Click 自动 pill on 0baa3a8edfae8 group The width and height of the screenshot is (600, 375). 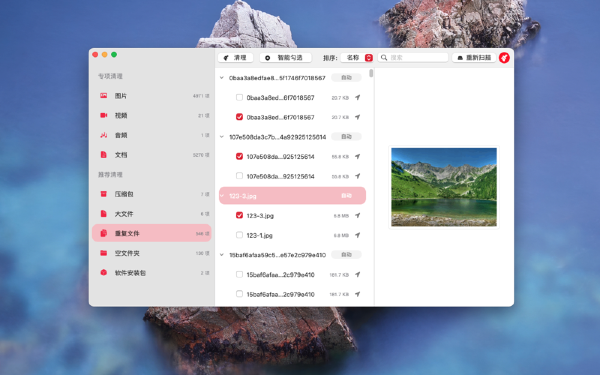[346, 78]
